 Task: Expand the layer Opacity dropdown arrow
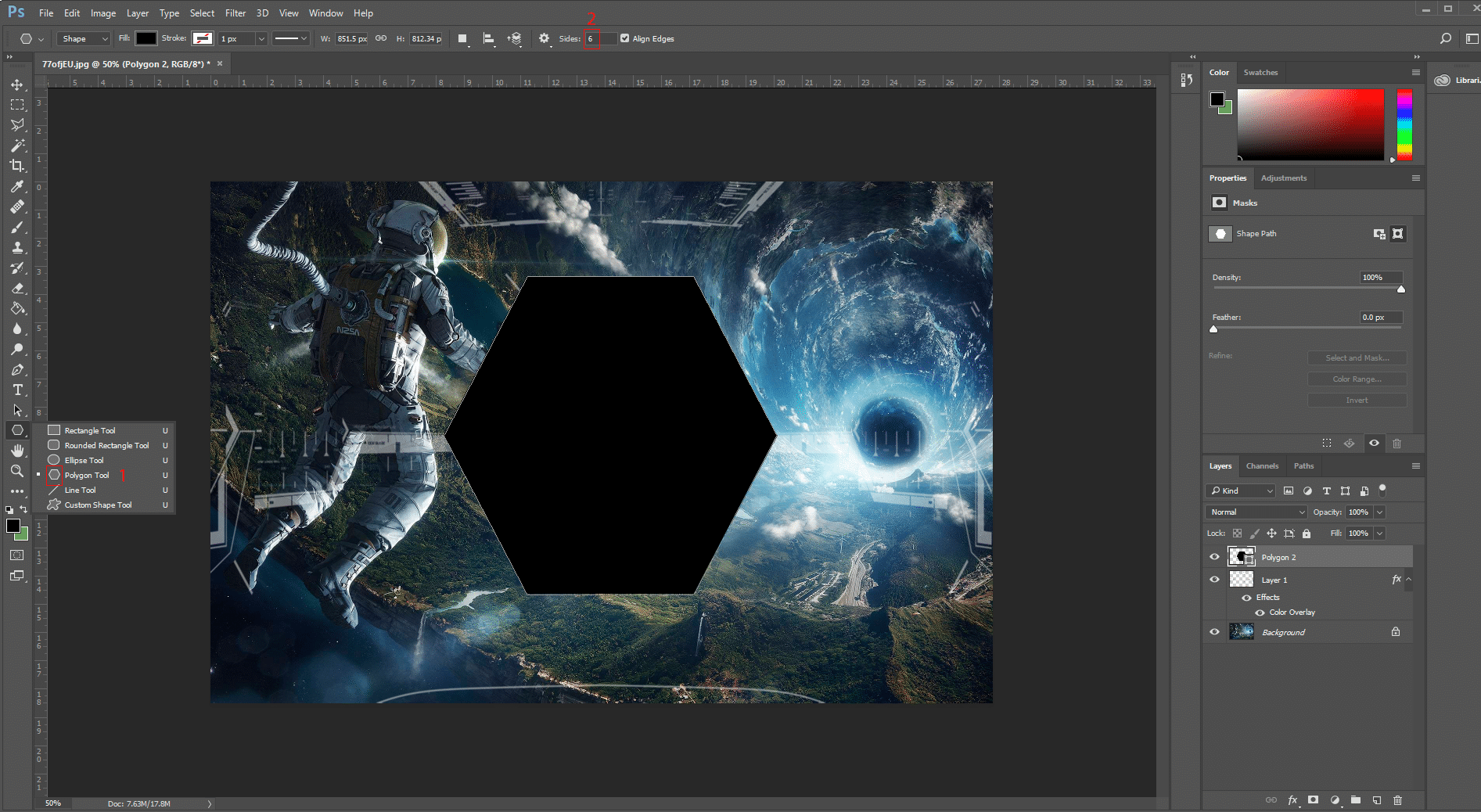[x=1379, y=512]
